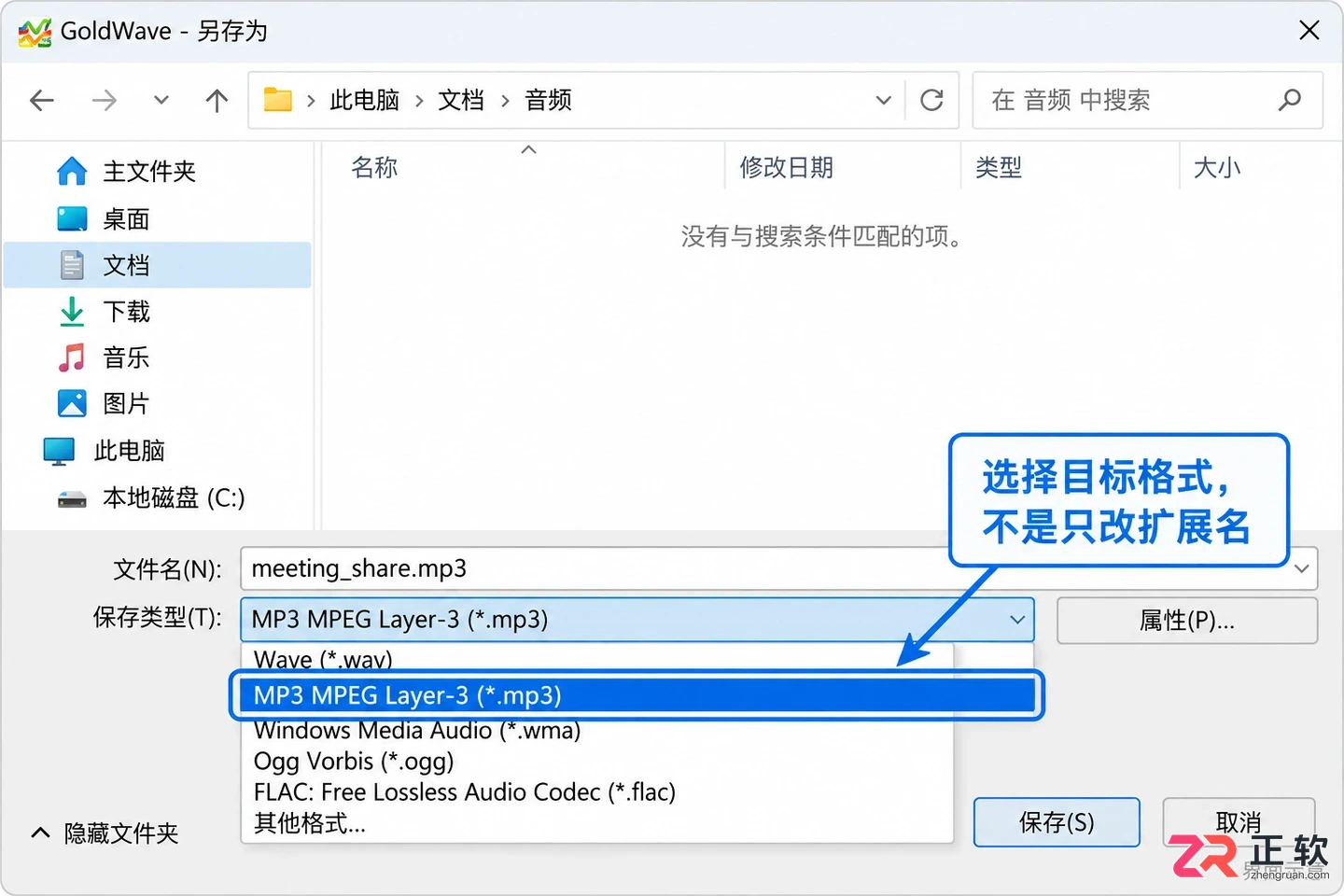Viewport: 1344px width, 896px height.
Task: Open the 属性(P)... attributes dialog
Action: tap(1187, 621)
